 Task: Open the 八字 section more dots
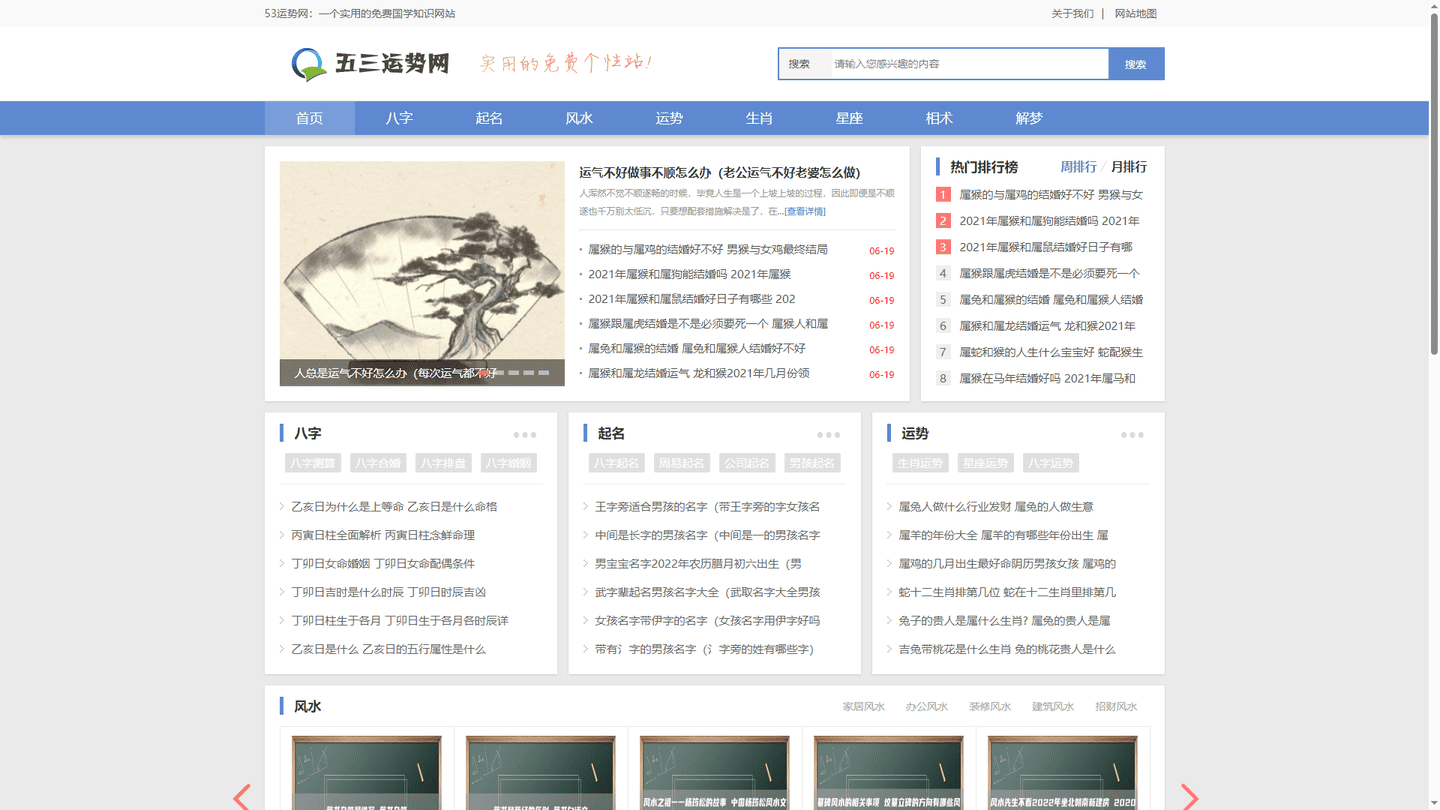click(525, 435)
